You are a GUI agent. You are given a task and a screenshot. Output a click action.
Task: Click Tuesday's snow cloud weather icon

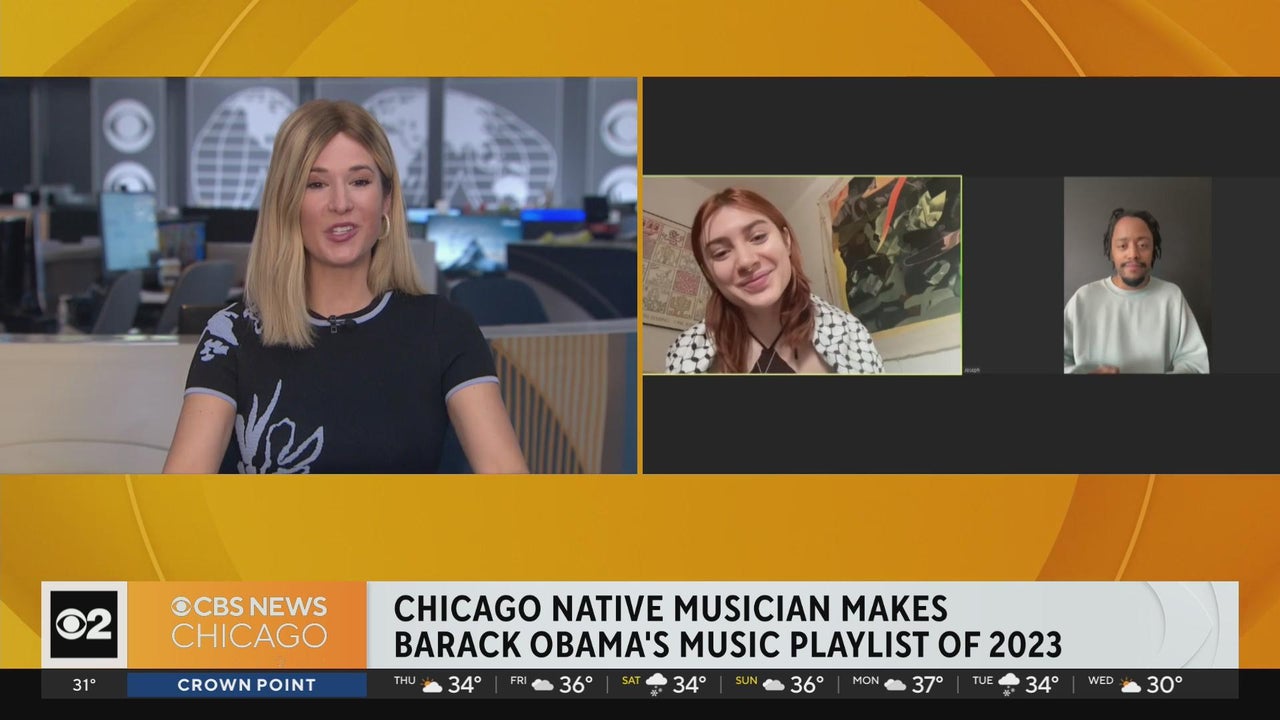click(1009, 685)
